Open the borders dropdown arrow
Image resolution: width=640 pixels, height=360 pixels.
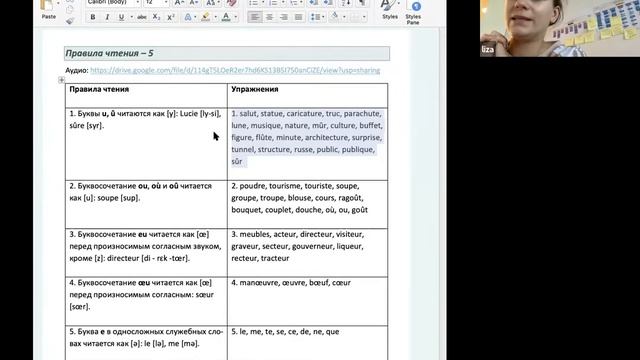[364, 17]
